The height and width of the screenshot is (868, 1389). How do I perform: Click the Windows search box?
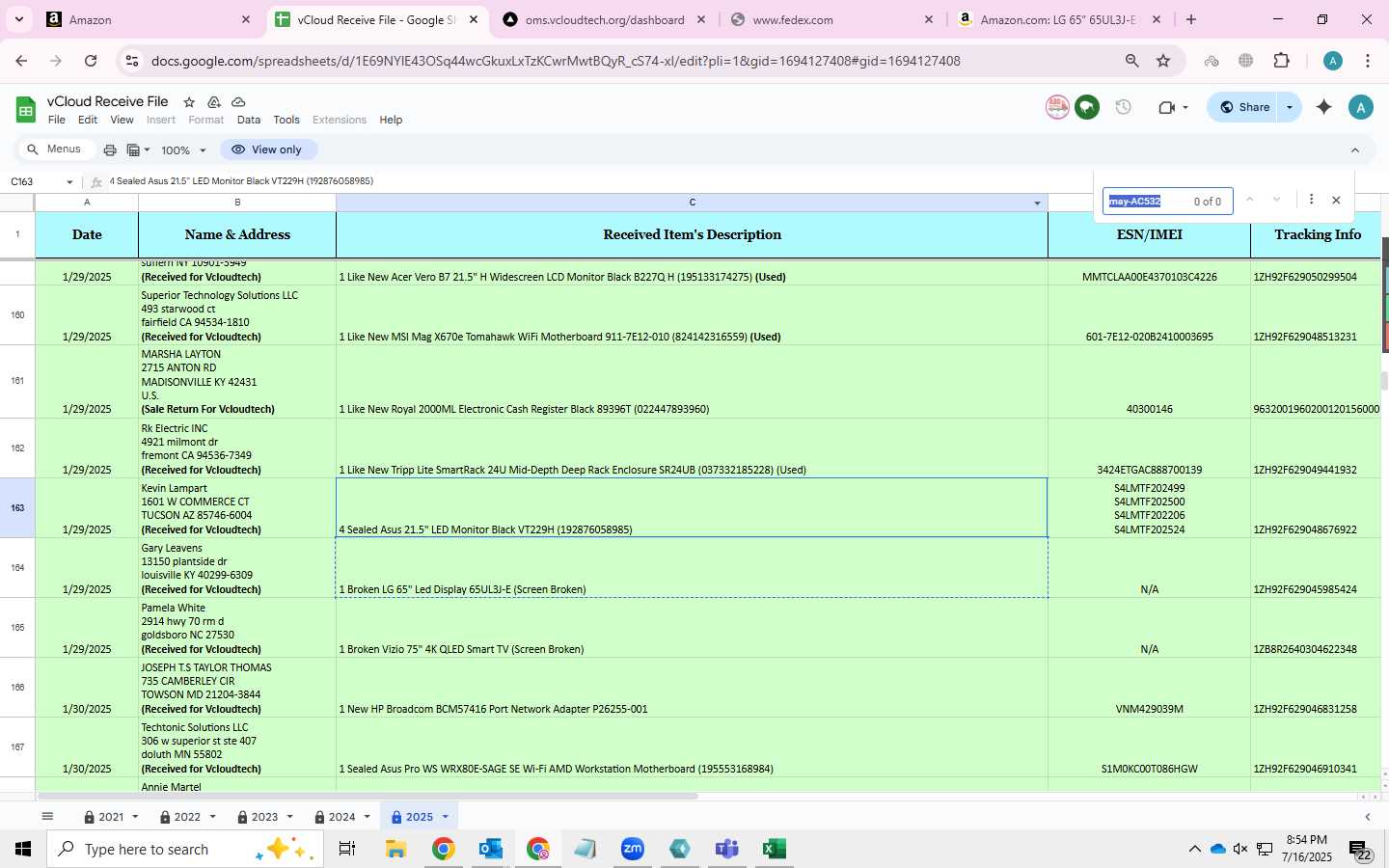click(184, 849)
